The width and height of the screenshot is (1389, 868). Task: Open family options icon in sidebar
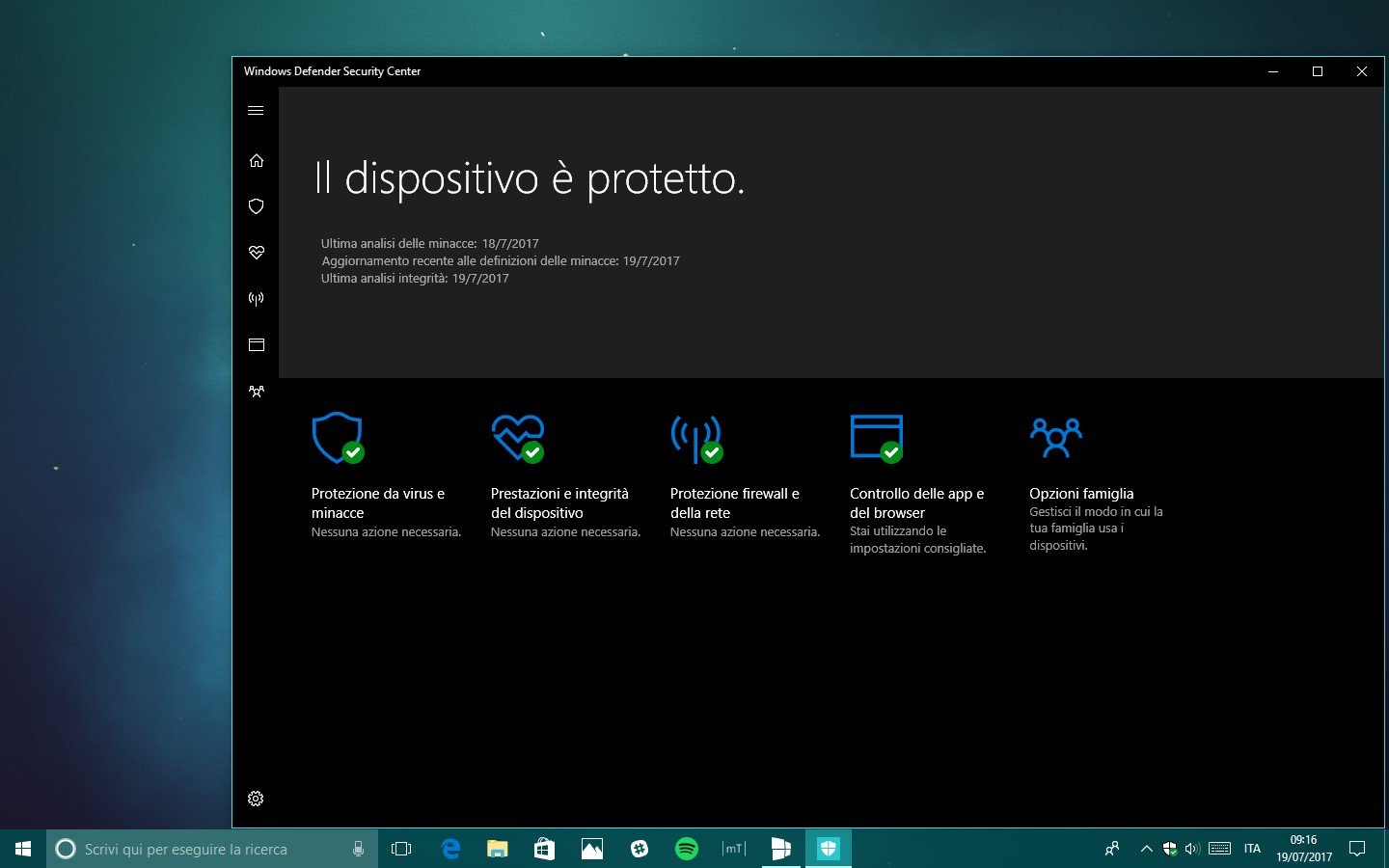256,392
